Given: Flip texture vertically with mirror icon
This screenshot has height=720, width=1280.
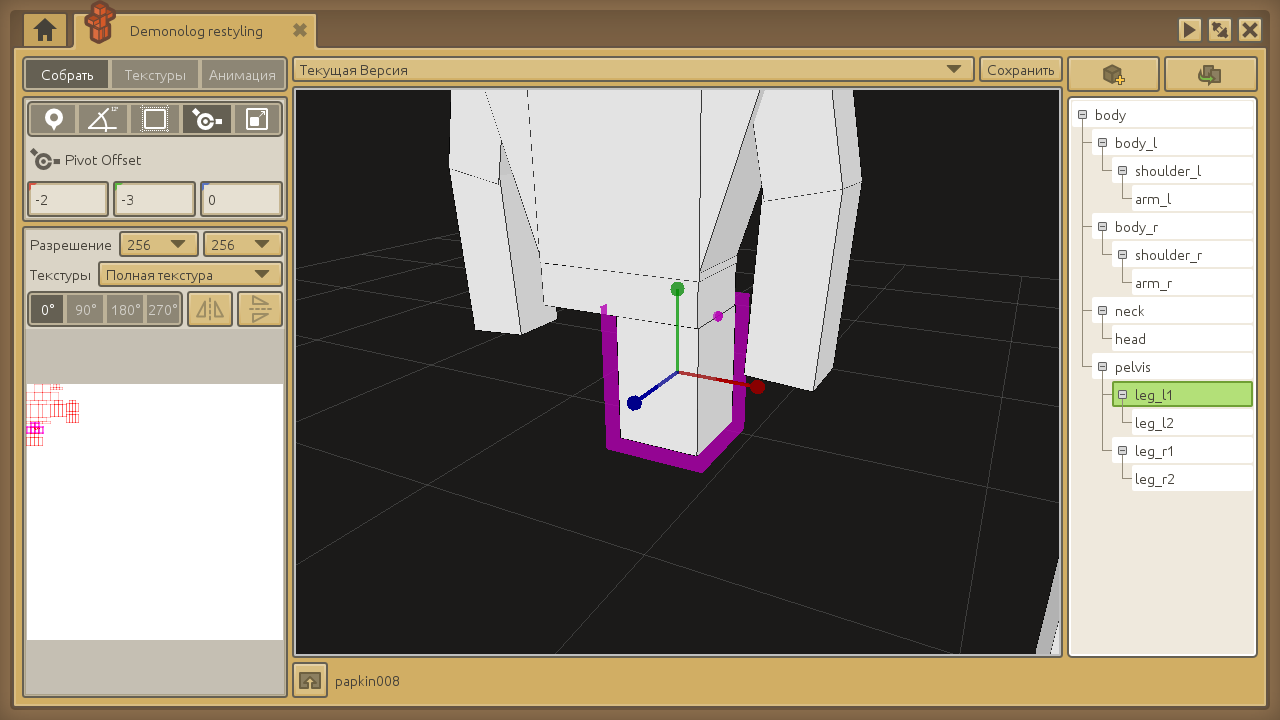Looking at the screenshot, I should 260,310.
